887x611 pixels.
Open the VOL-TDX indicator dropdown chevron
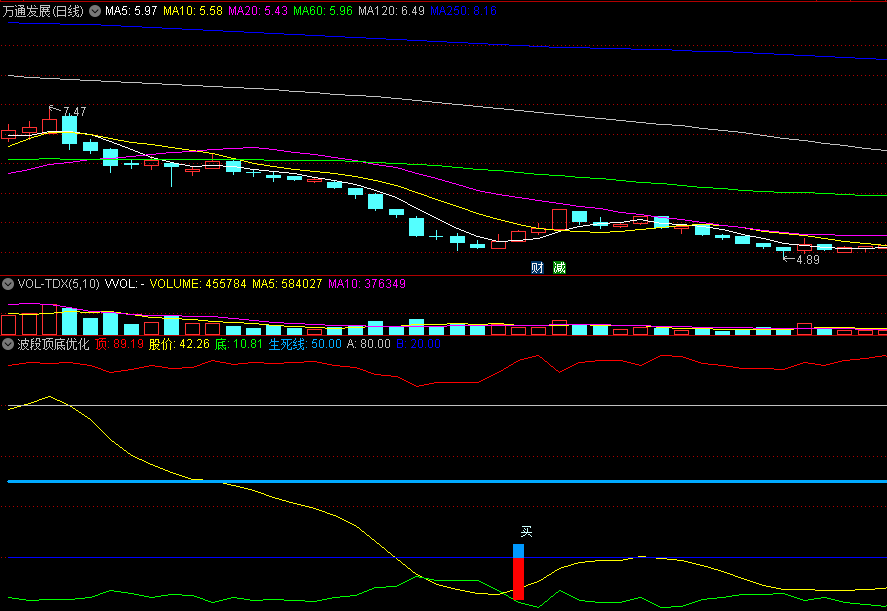click(8, 283)
